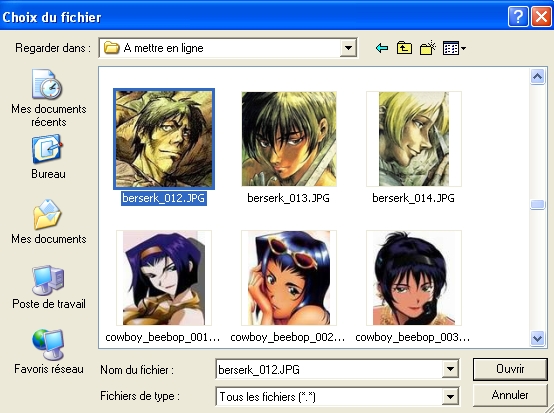Create a new folder
The image size is (554, 413).
[x=428, y=48]
